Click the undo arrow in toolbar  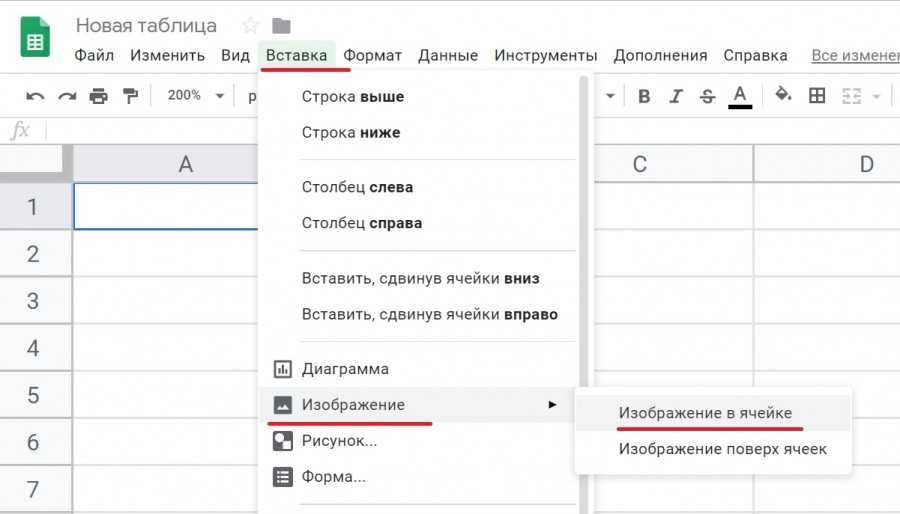36,96
